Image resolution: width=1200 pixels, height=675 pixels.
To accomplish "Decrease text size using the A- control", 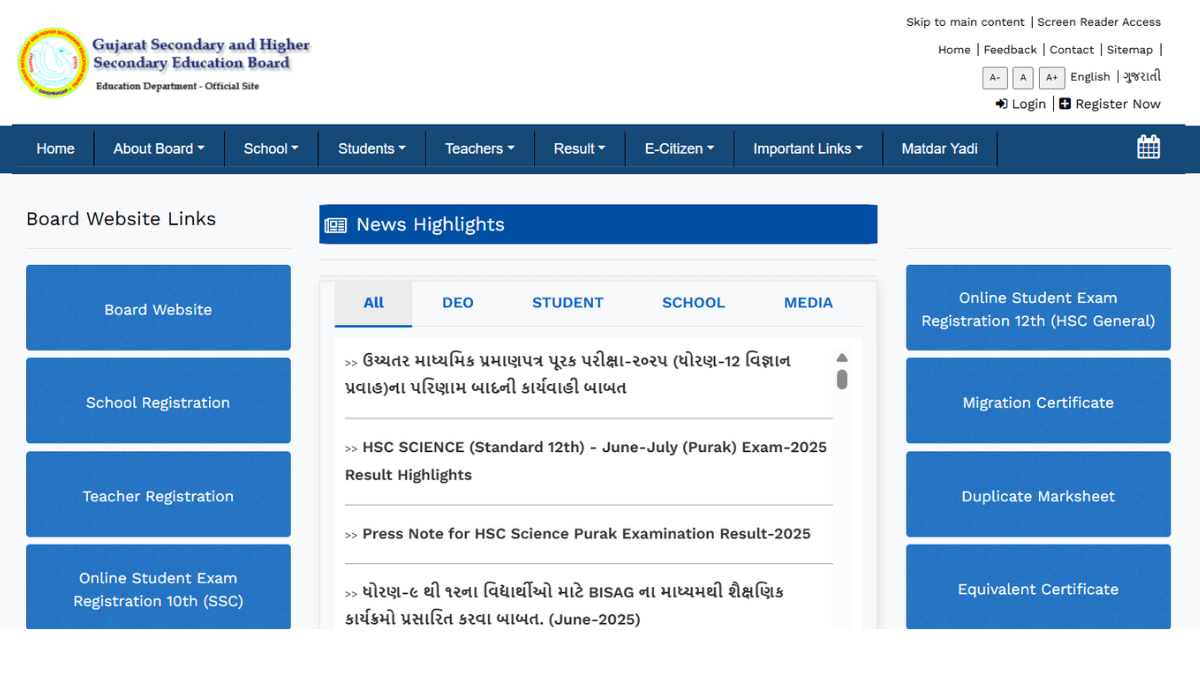I will point(994,77).
